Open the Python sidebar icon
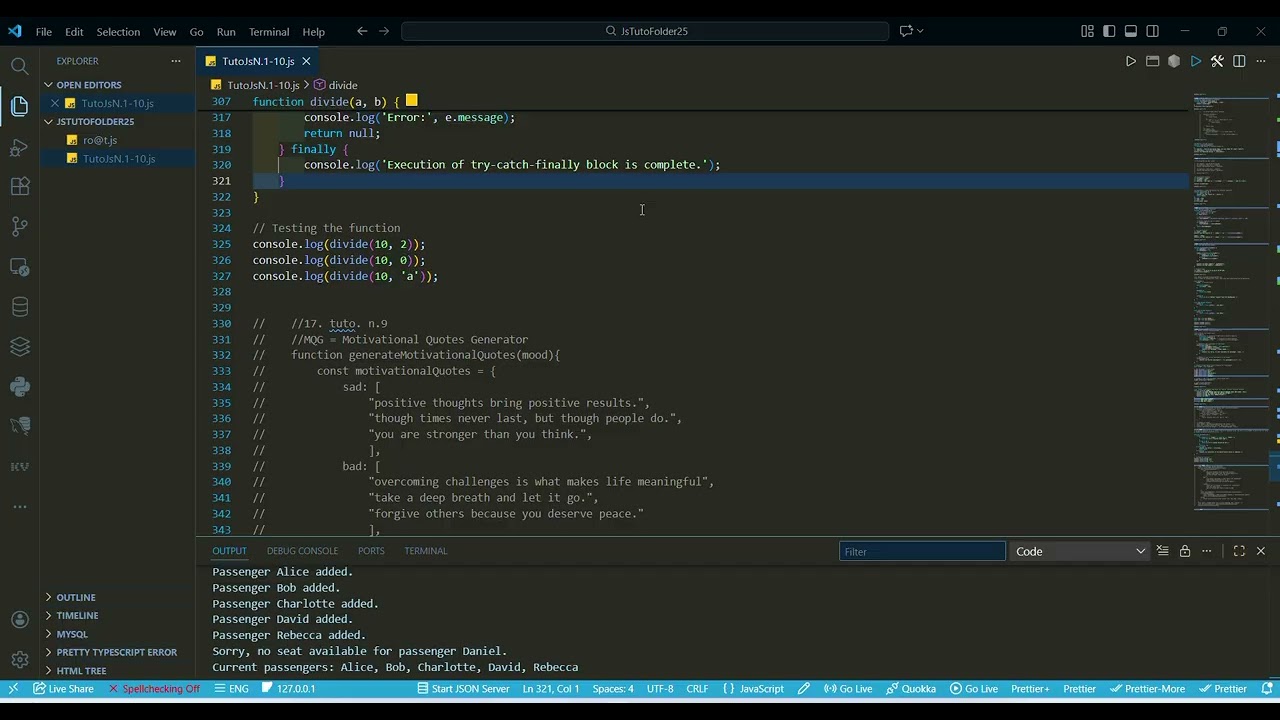Viewport: 1280px width, 720px height. coord(19,387)
